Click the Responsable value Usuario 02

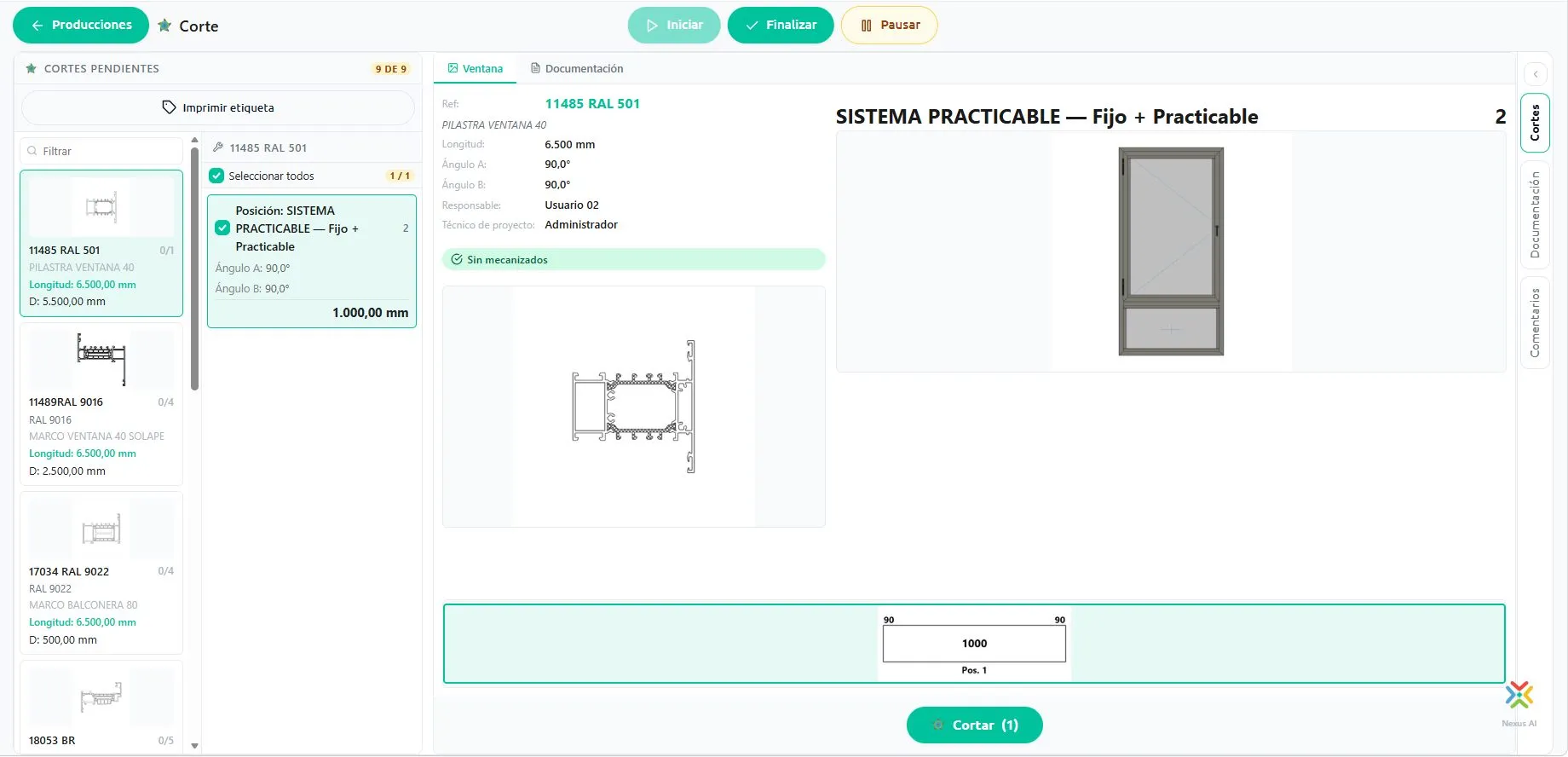[572, 205]
